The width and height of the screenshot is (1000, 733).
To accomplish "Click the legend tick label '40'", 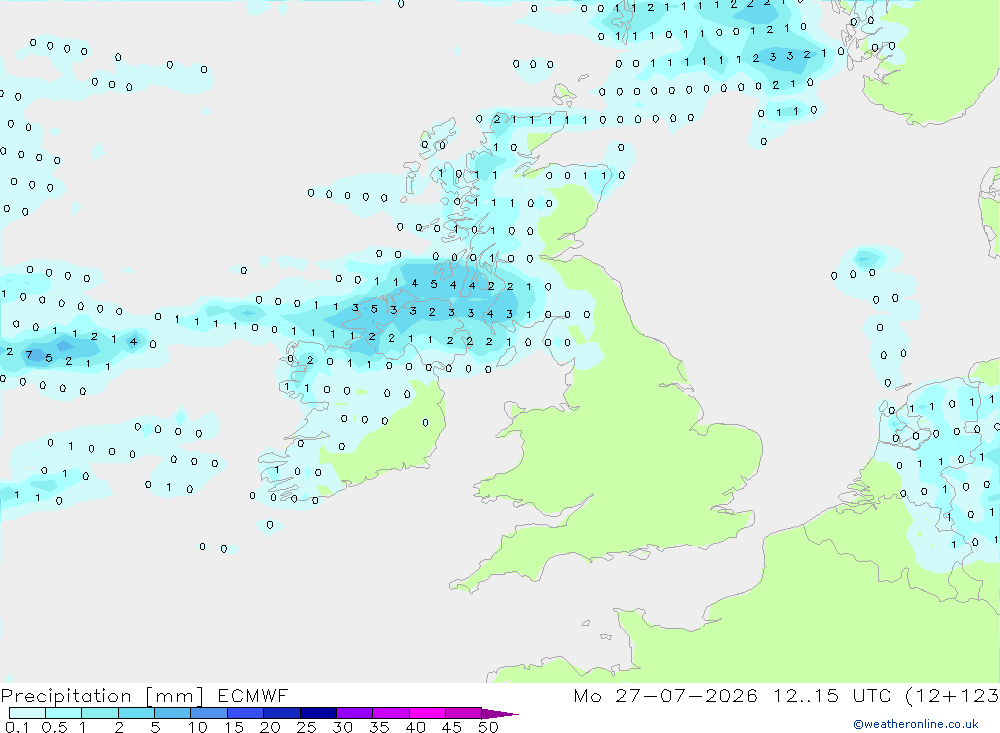I will [415, 727].
